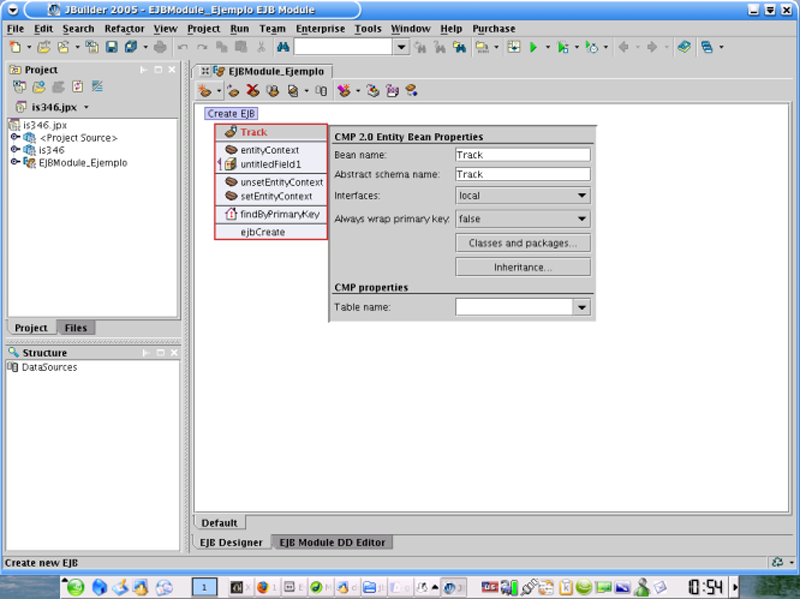800x599 pixels.
Task: Click the red X delete icon in designer toolbar
Action: (253, 91)
